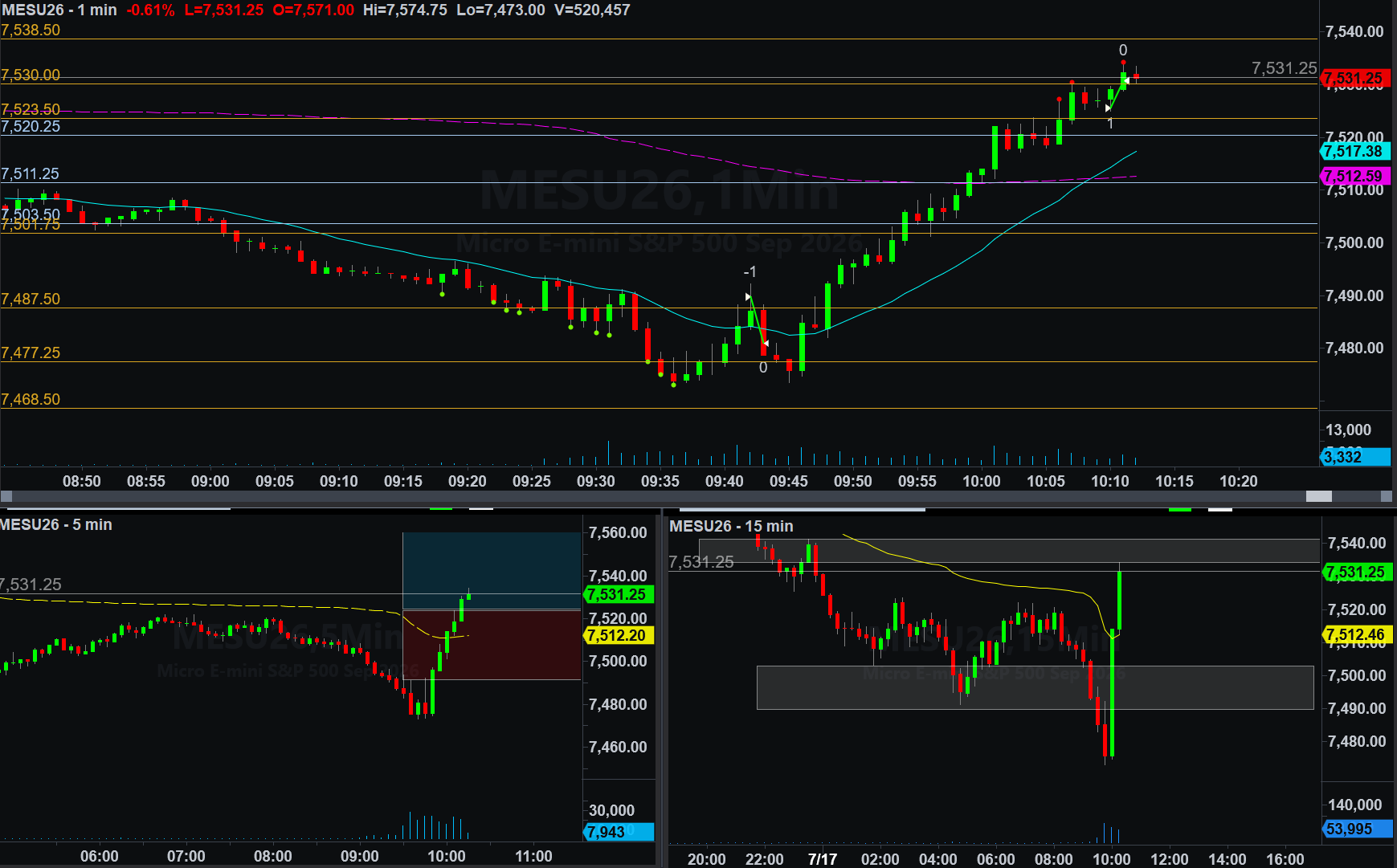The width and height of the screenshot is (1397, 868).
Task: Click the yellow '7,512.46' price tag on the 15 min chart
Action: (1358, 635)
